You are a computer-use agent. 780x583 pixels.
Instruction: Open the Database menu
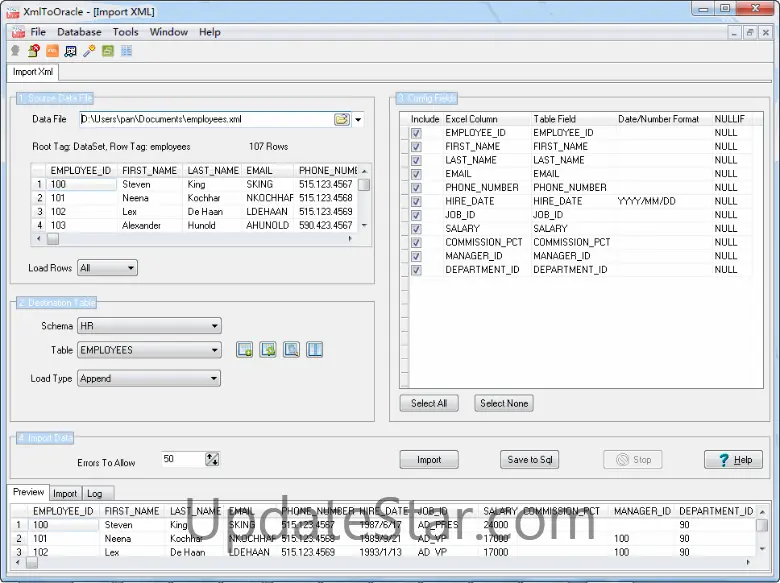[79, 32]
